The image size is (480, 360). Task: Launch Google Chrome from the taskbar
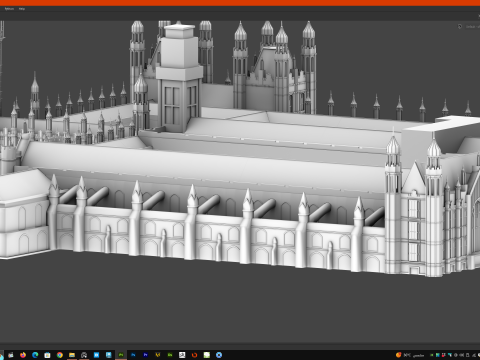(60, 355)
